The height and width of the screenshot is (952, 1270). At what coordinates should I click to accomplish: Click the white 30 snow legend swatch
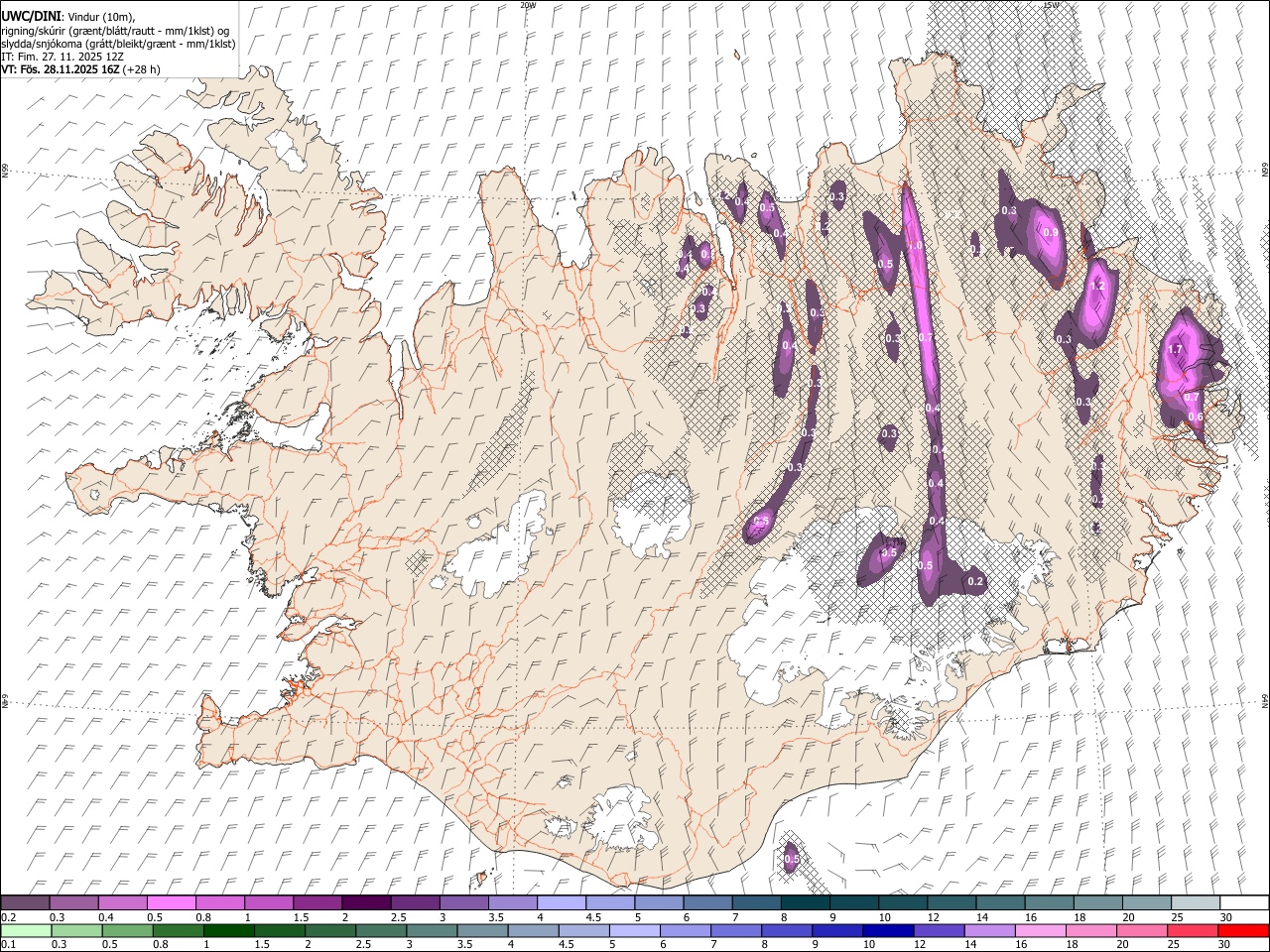point(1244,902)
